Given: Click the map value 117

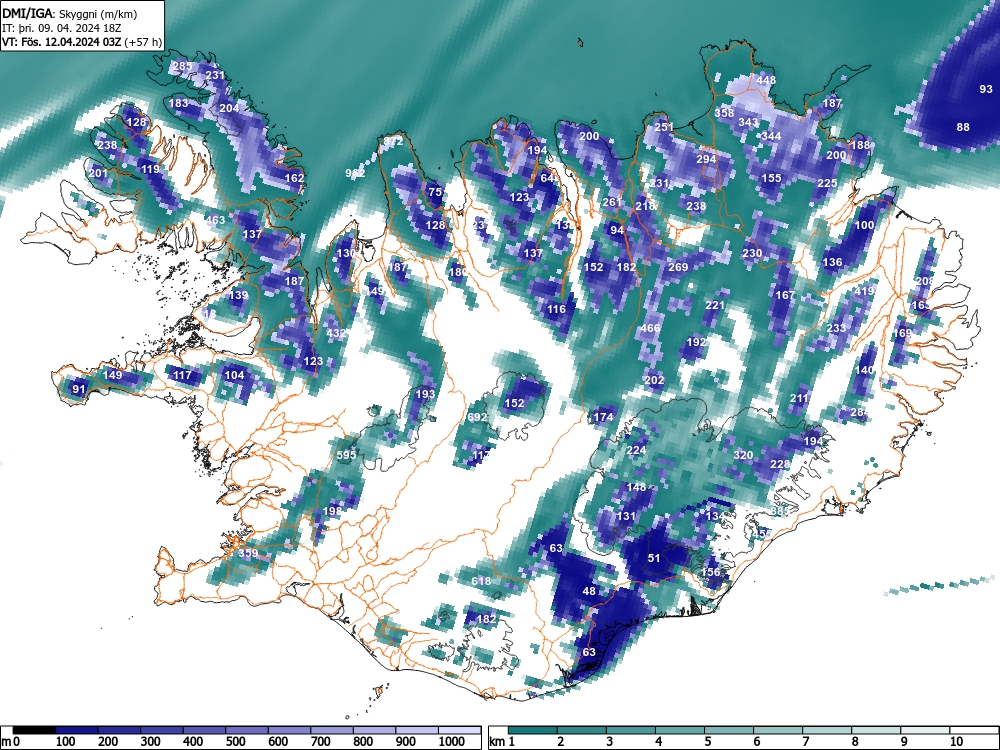Looking at the screenshot, I should (x=182, y=375).
